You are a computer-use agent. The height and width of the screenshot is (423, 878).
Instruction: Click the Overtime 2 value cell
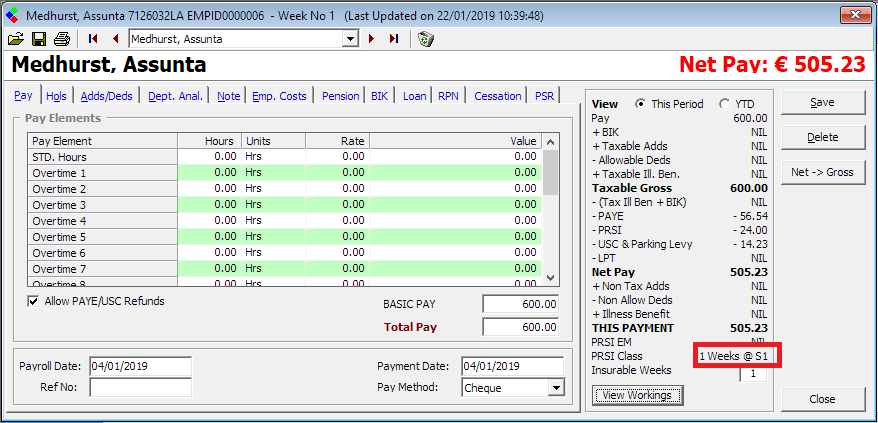(456, 189)
